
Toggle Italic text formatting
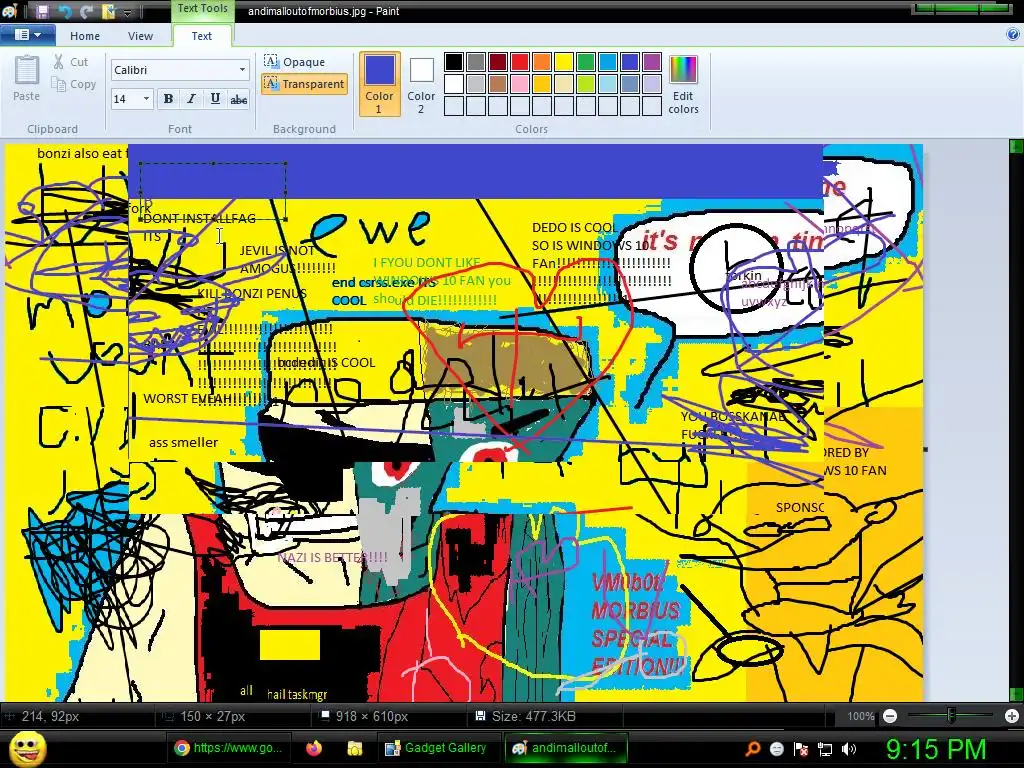point(191,99)
